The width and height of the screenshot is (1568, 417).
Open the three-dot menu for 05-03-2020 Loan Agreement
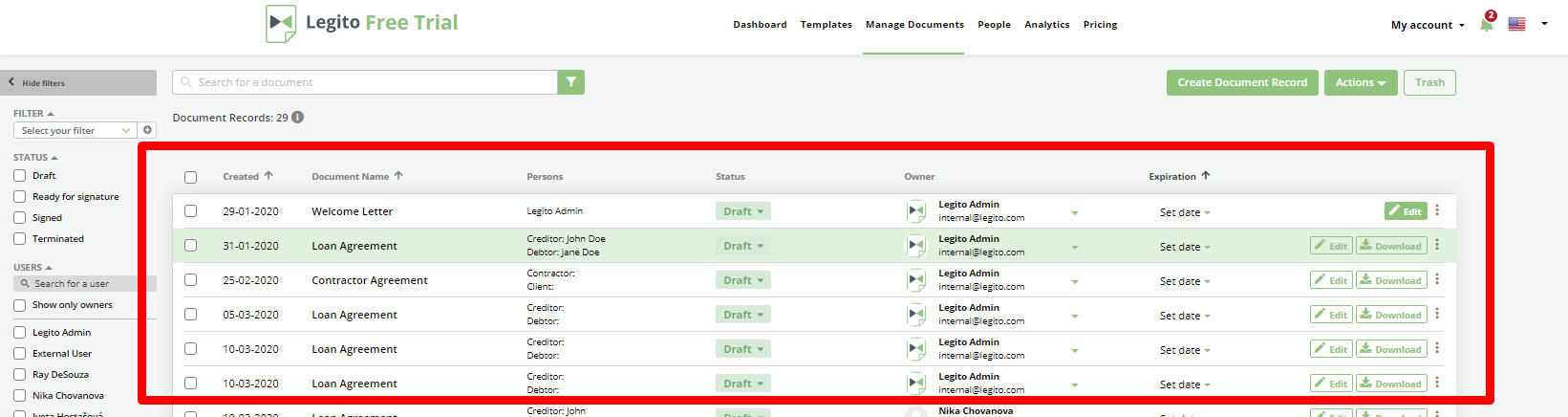[1437, 314]
